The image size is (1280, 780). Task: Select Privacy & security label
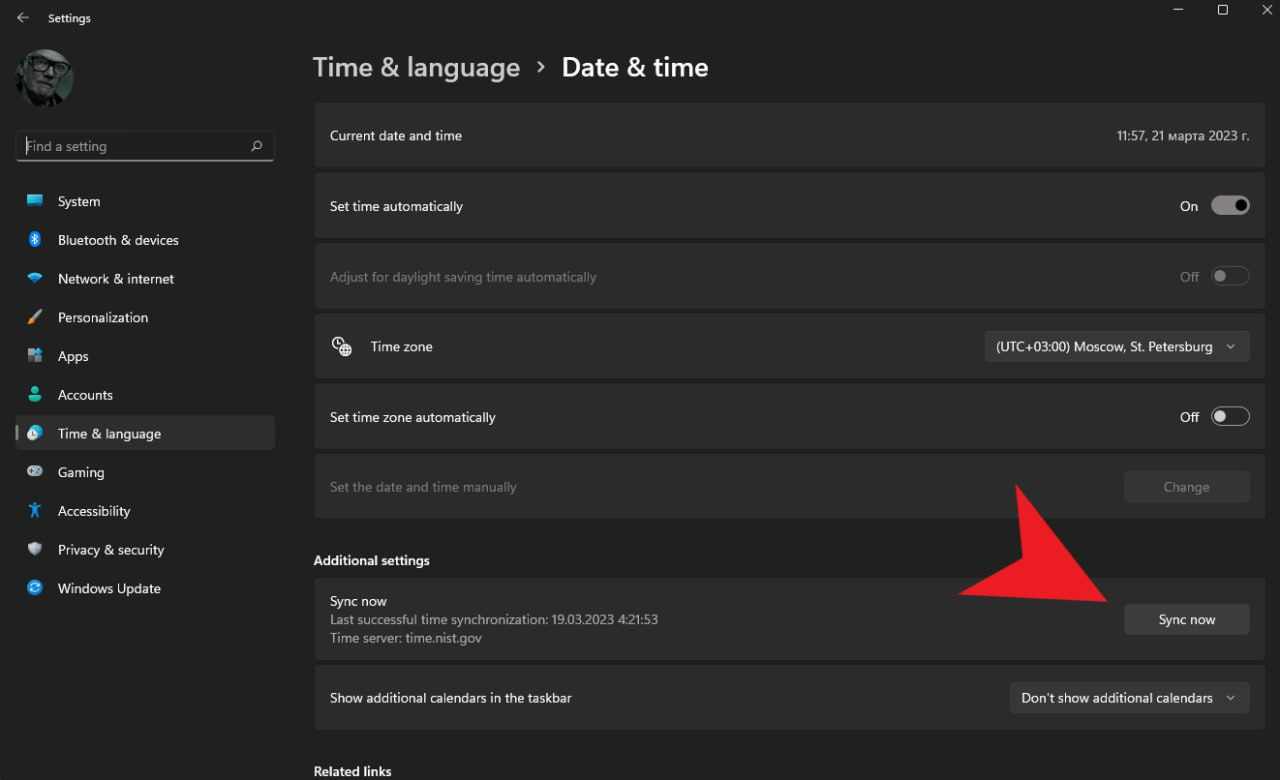[x=111, y=550]
